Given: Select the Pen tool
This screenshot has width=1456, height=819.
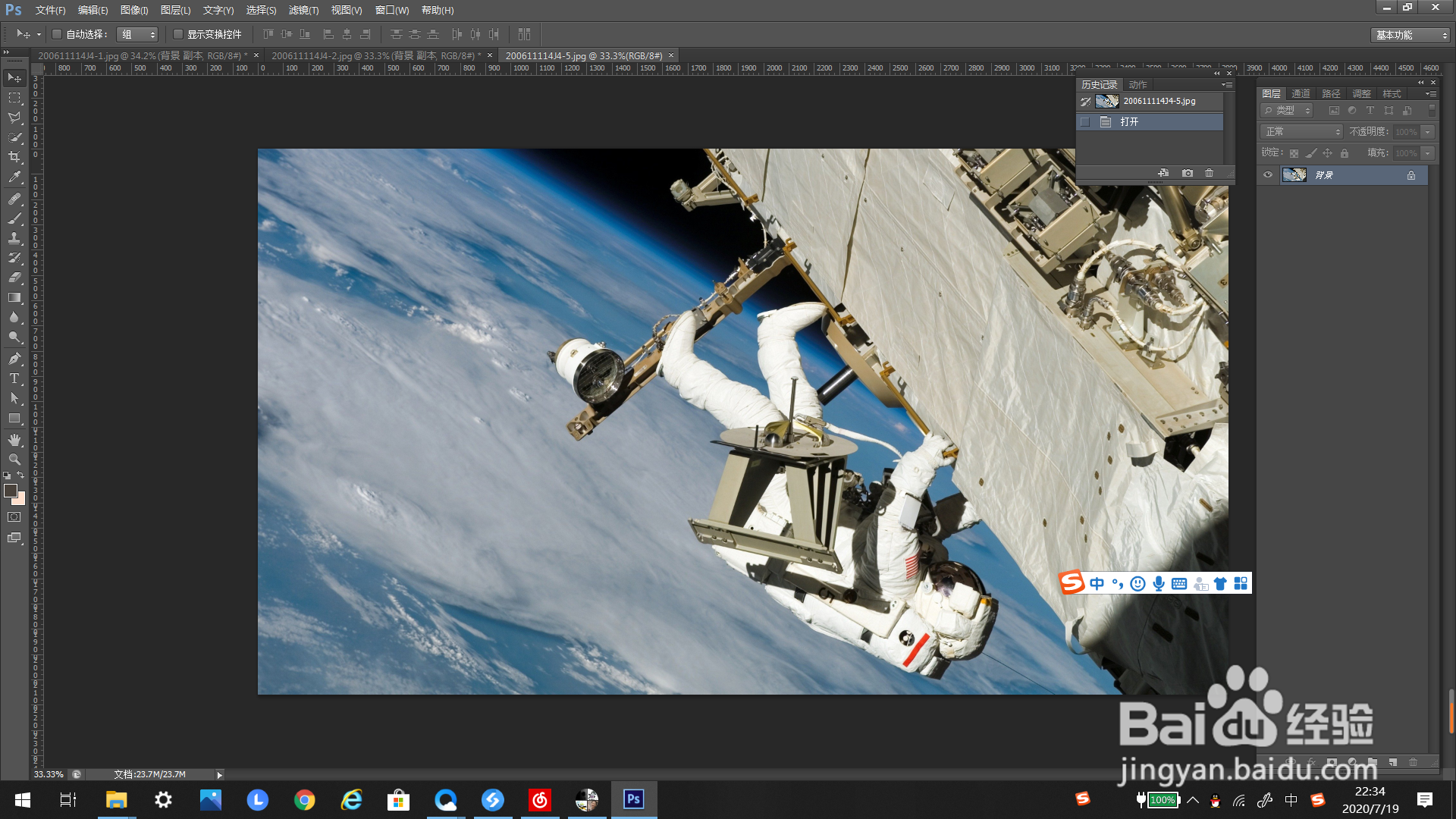Looking at the screenshot, I should point(14,359).
